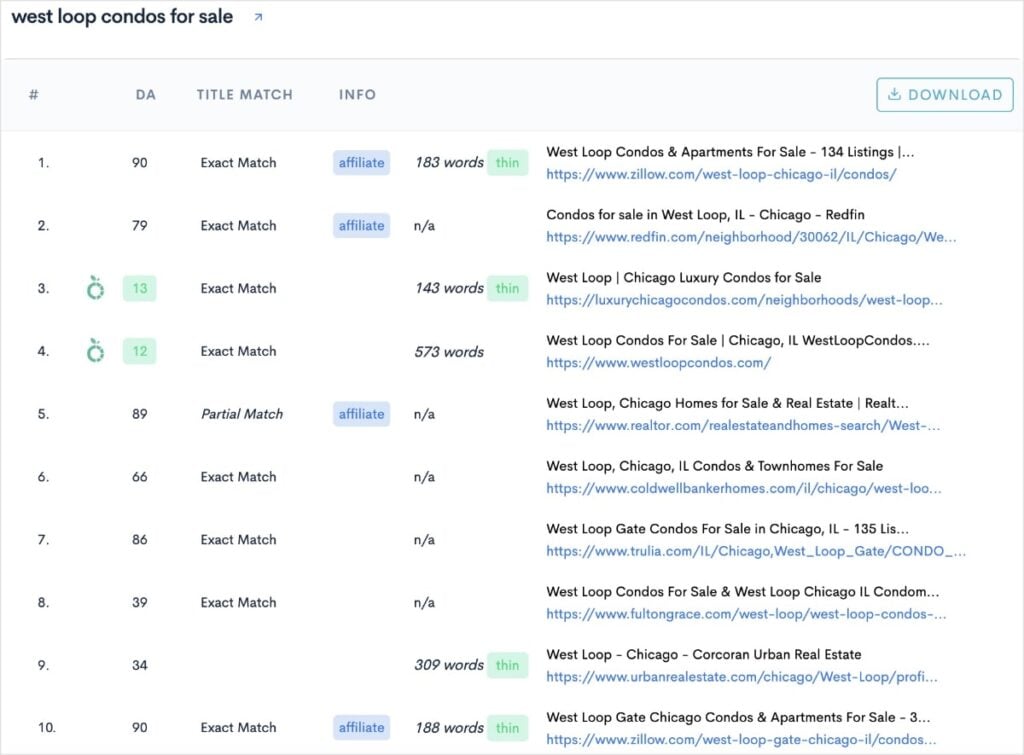Click the thin badge on the Corcoran result
Image resolution: width=1024 pixels, height=755 pixels.
tap(508, 665)
